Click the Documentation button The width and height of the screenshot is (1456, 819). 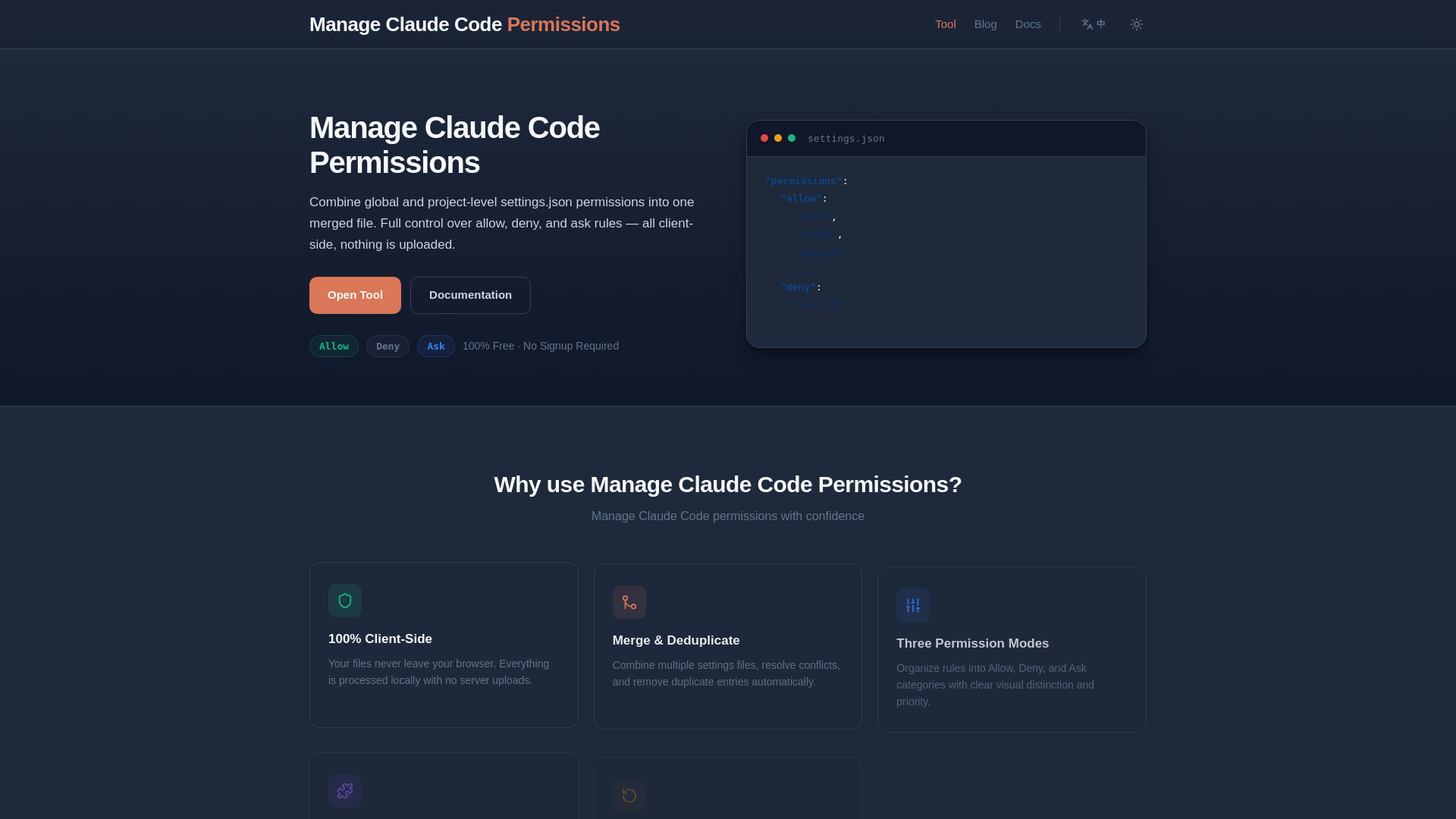(x=470, y=295)
